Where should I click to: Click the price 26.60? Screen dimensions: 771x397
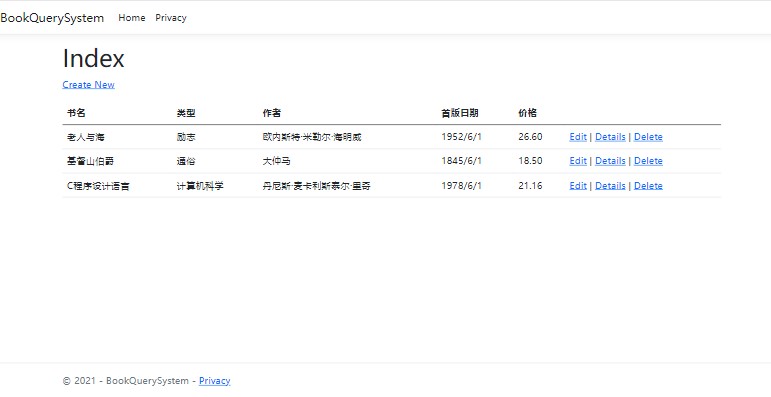click(x=530, y=137)
